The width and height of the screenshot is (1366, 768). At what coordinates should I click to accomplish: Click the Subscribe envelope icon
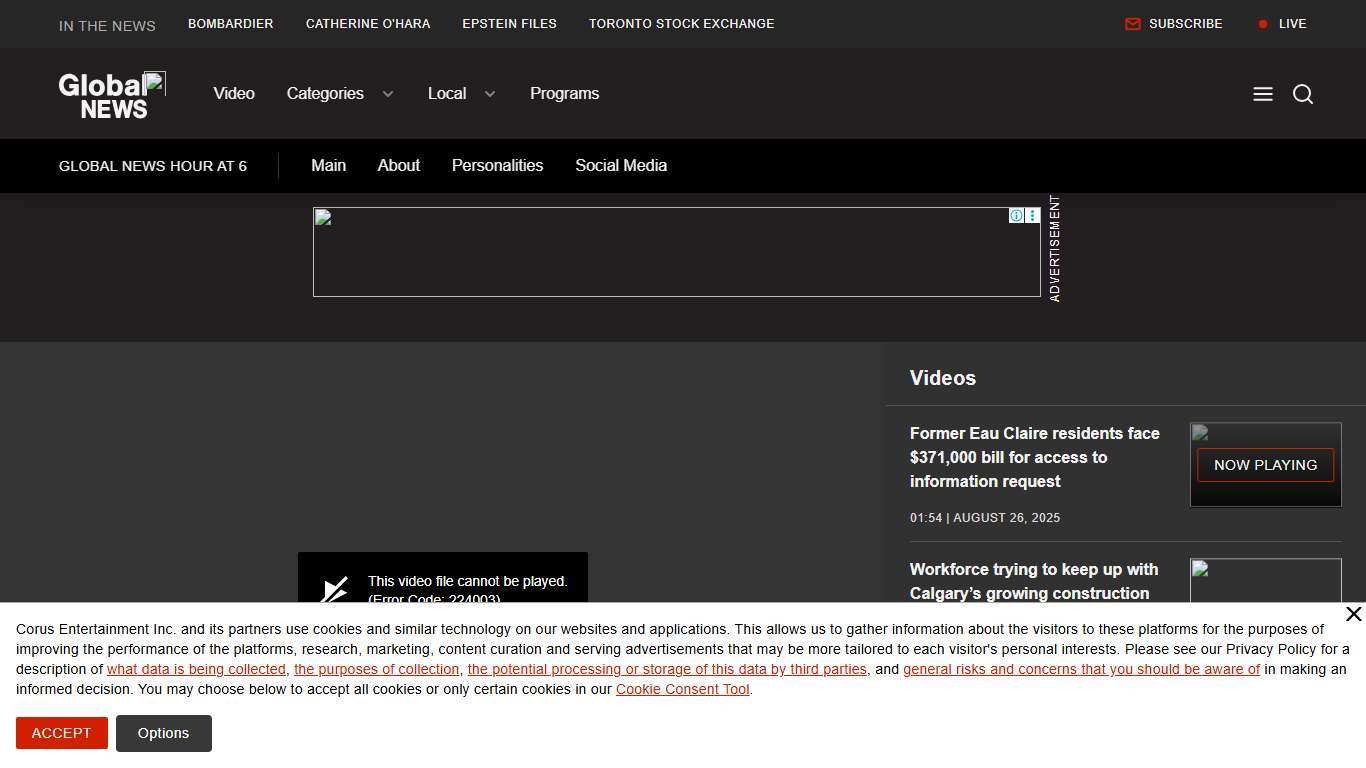(x=1133, y=24)
